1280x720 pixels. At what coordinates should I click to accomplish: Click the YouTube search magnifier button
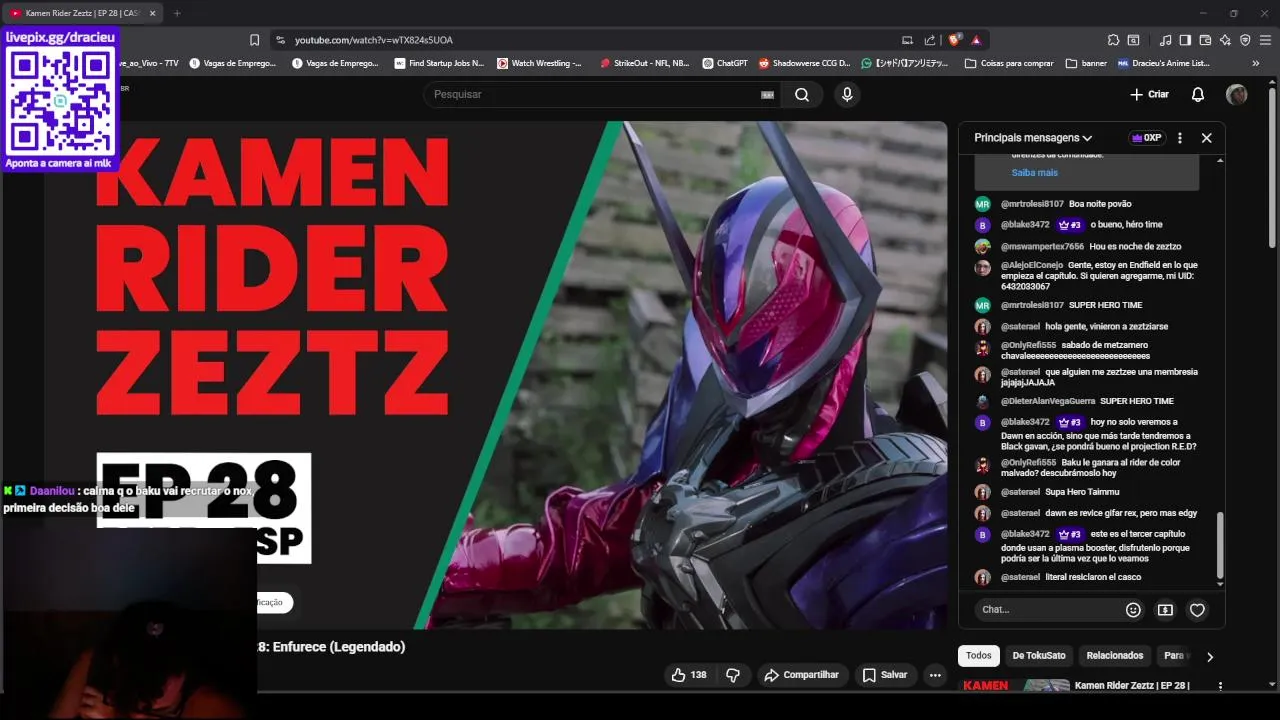(x=802, y=94)
